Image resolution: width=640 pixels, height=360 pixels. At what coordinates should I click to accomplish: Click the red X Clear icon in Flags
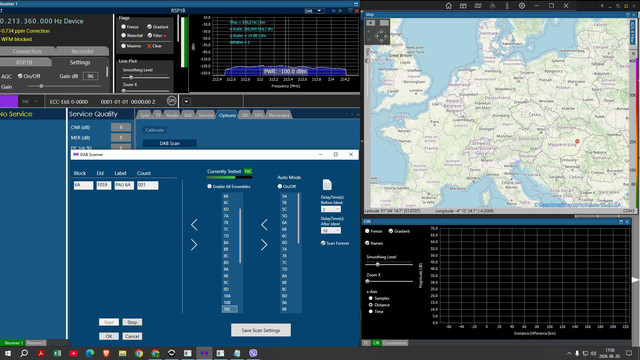[x=149, y=46]
